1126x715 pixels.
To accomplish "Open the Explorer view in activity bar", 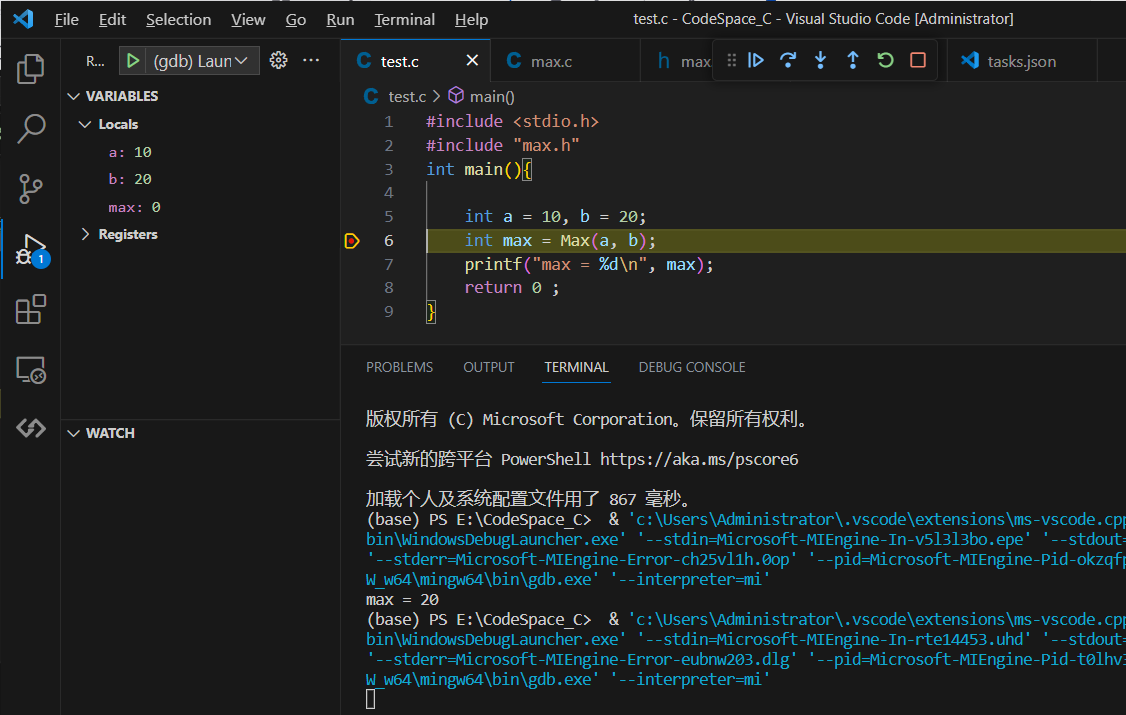I will point(30,68).
